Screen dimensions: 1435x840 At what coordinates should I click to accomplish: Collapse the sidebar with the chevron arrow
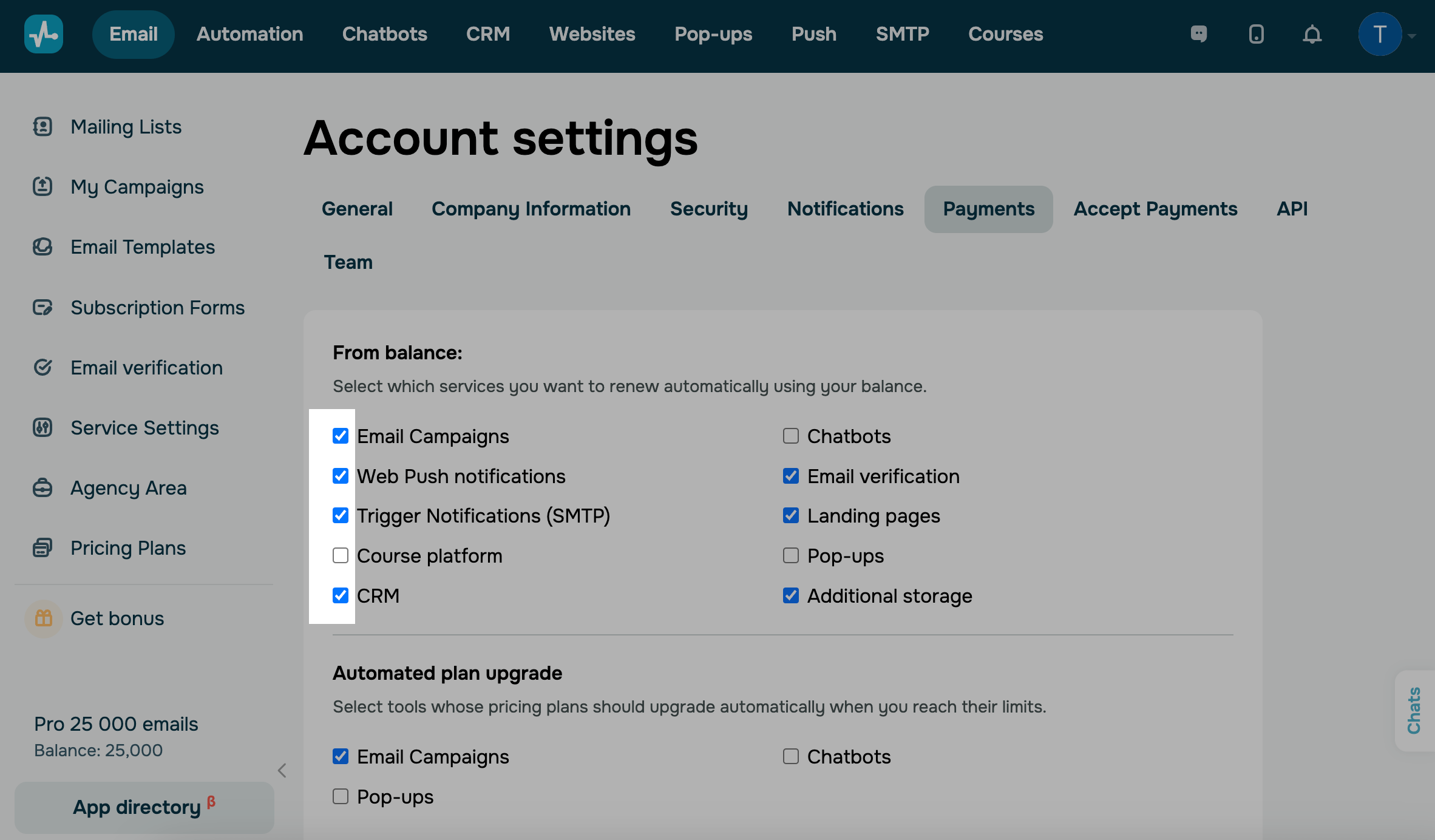tap(282, 770)
